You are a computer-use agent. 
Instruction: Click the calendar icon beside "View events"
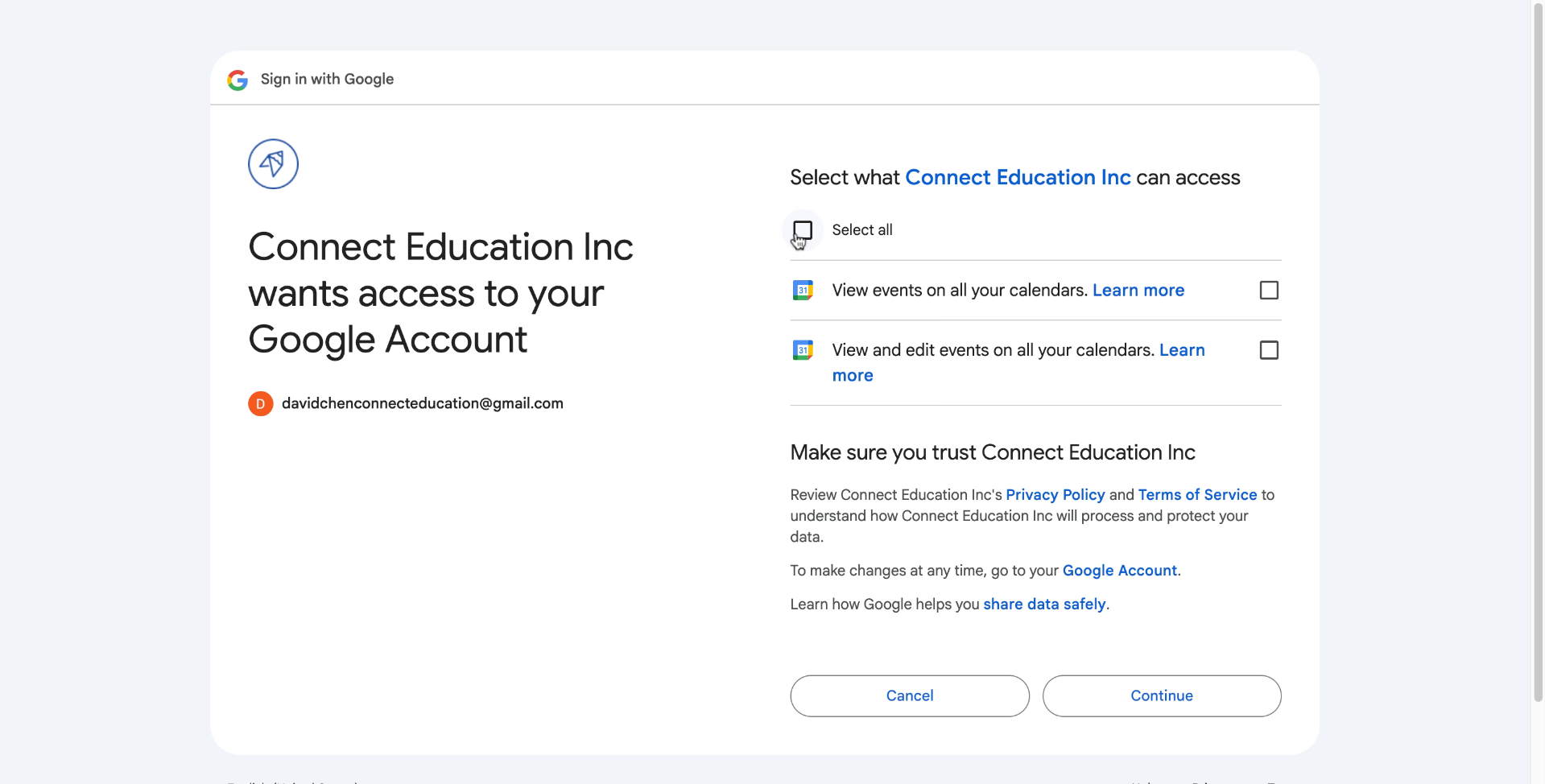click(x=803, y=291)
